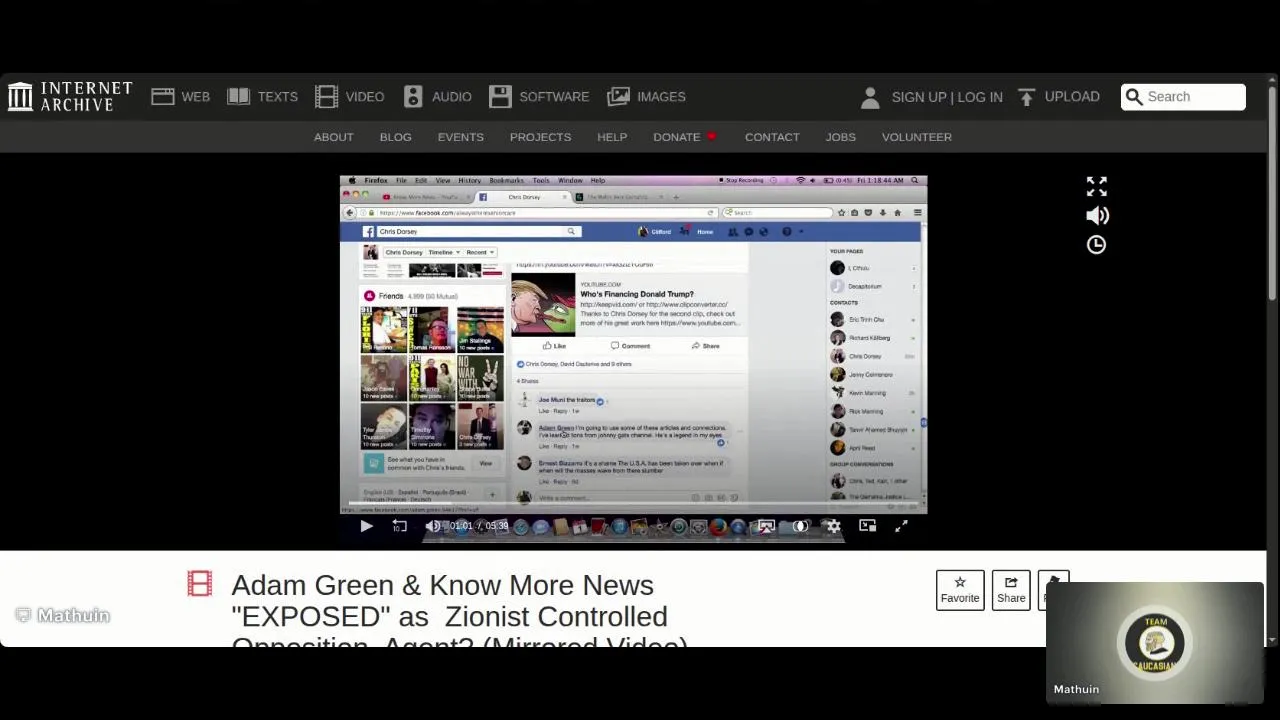Click the IMAGES navigation label
Viewport: 1280px width, 720px height.
[x=661, y=97]
